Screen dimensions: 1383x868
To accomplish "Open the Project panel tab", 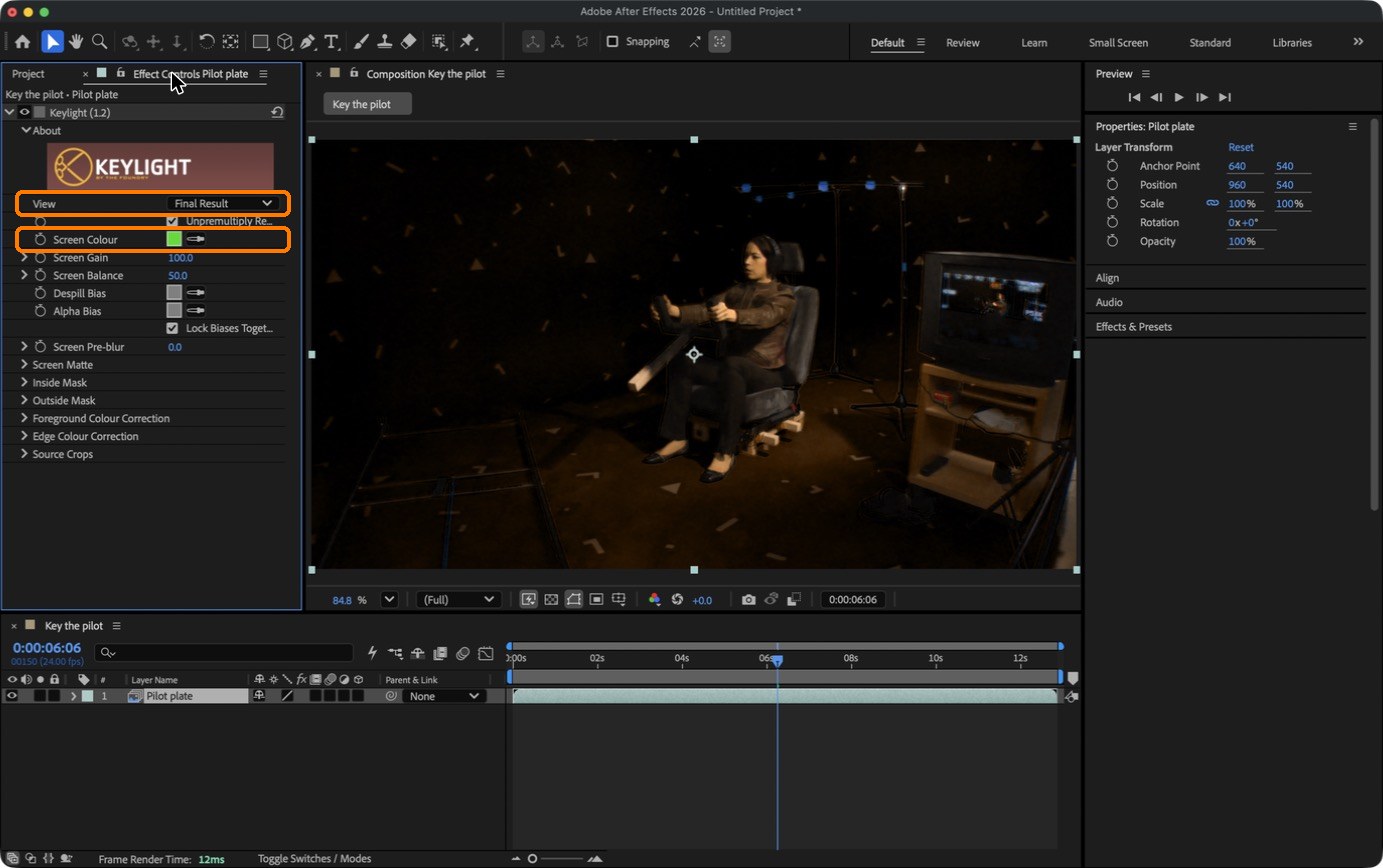I will pyautogui.click(x=28, y=74).
